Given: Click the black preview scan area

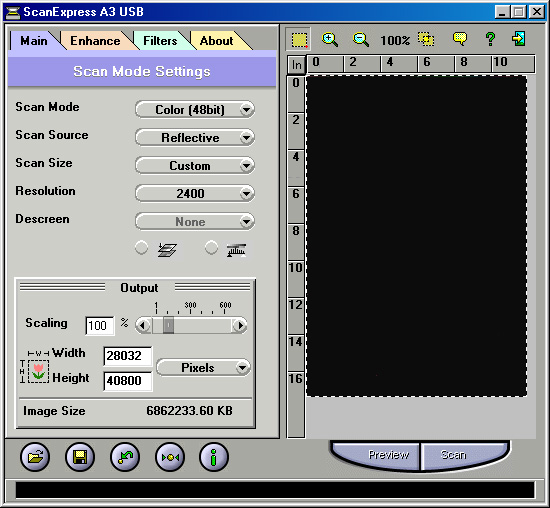Looking at the screenshot, I should (x=416, y=236).
